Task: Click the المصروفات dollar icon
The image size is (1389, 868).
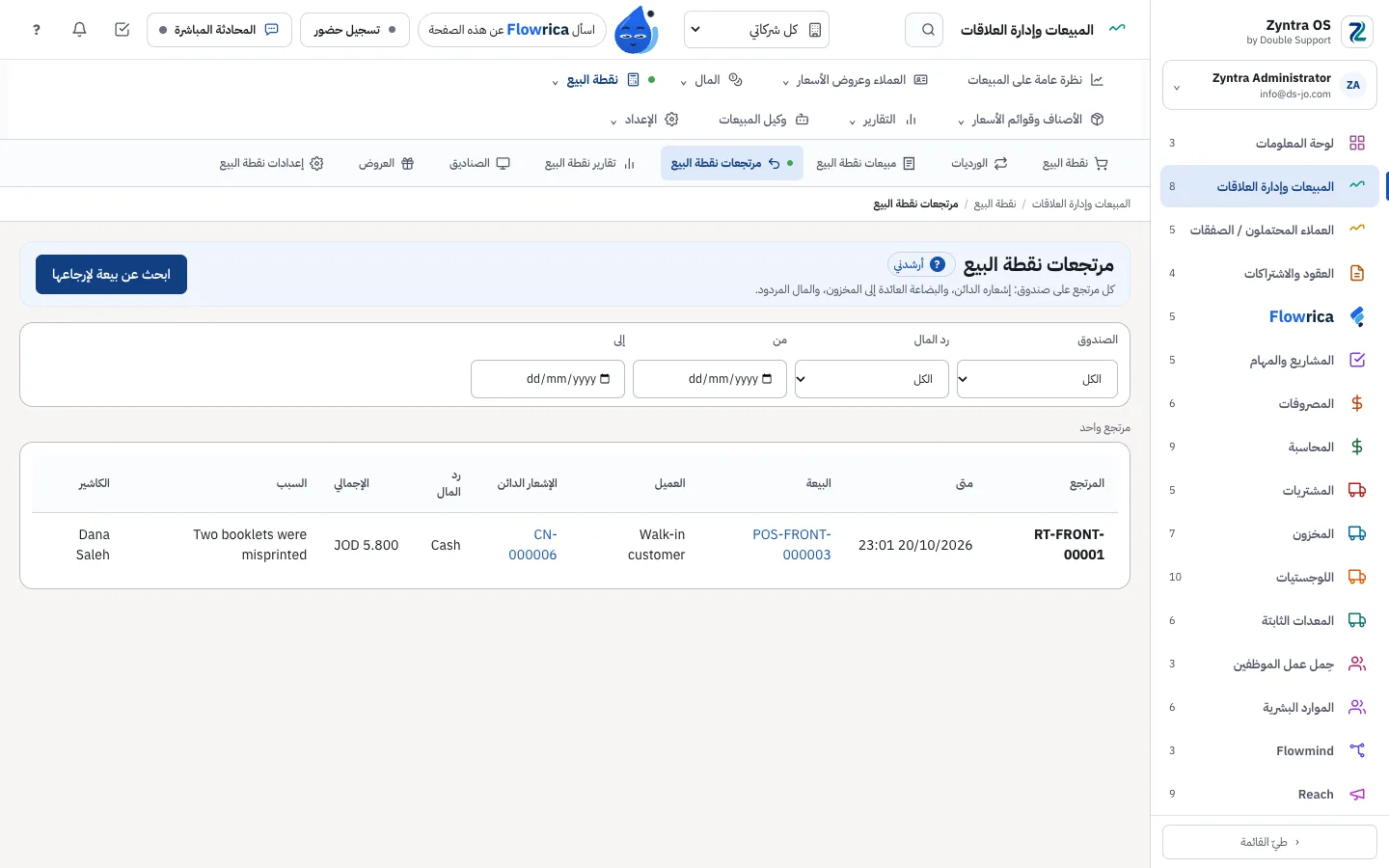Action: pyautogui.click(x=1357, y=403)
